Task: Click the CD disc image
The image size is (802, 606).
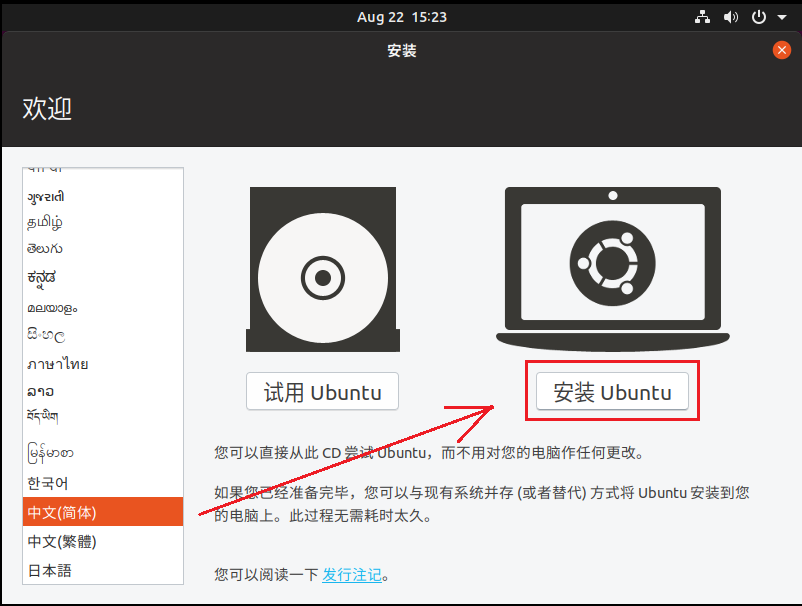Action: tap(323, 270)
